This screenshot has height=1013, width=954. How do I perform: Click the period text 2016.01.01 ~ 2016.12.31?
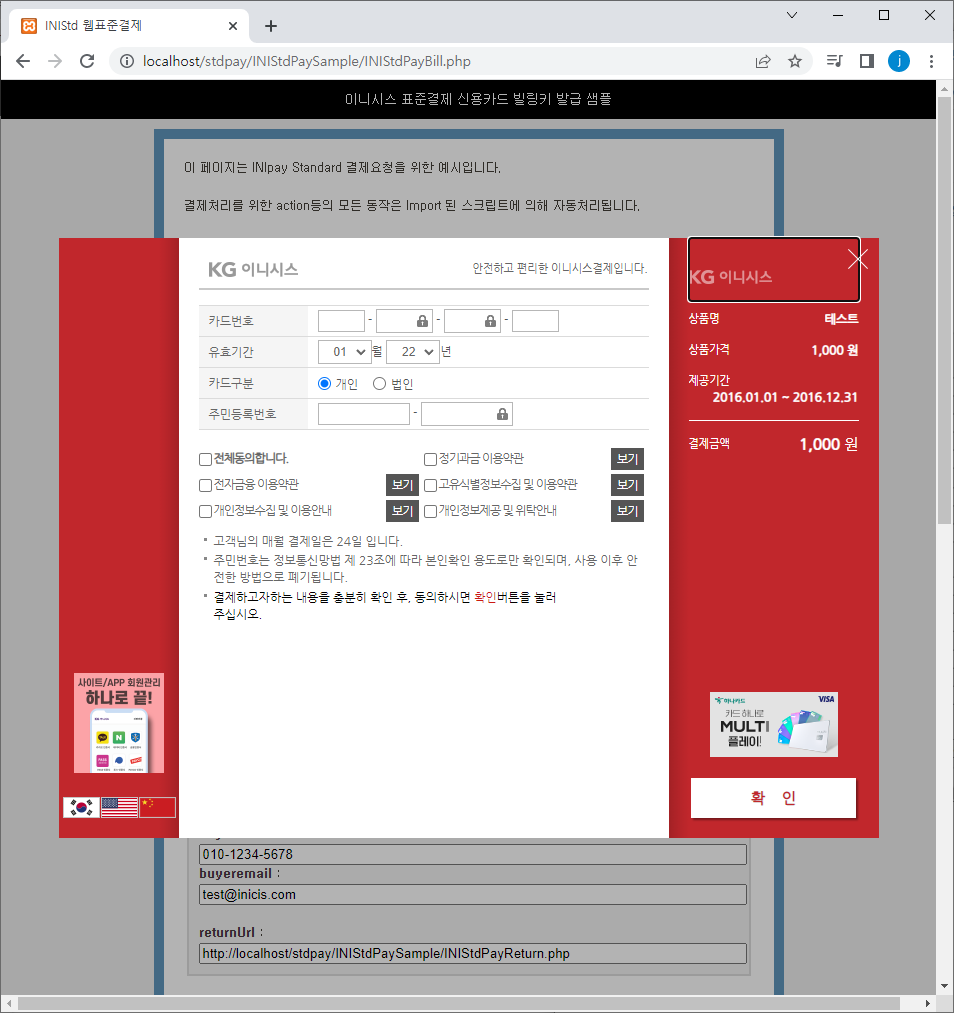[785, 397]
